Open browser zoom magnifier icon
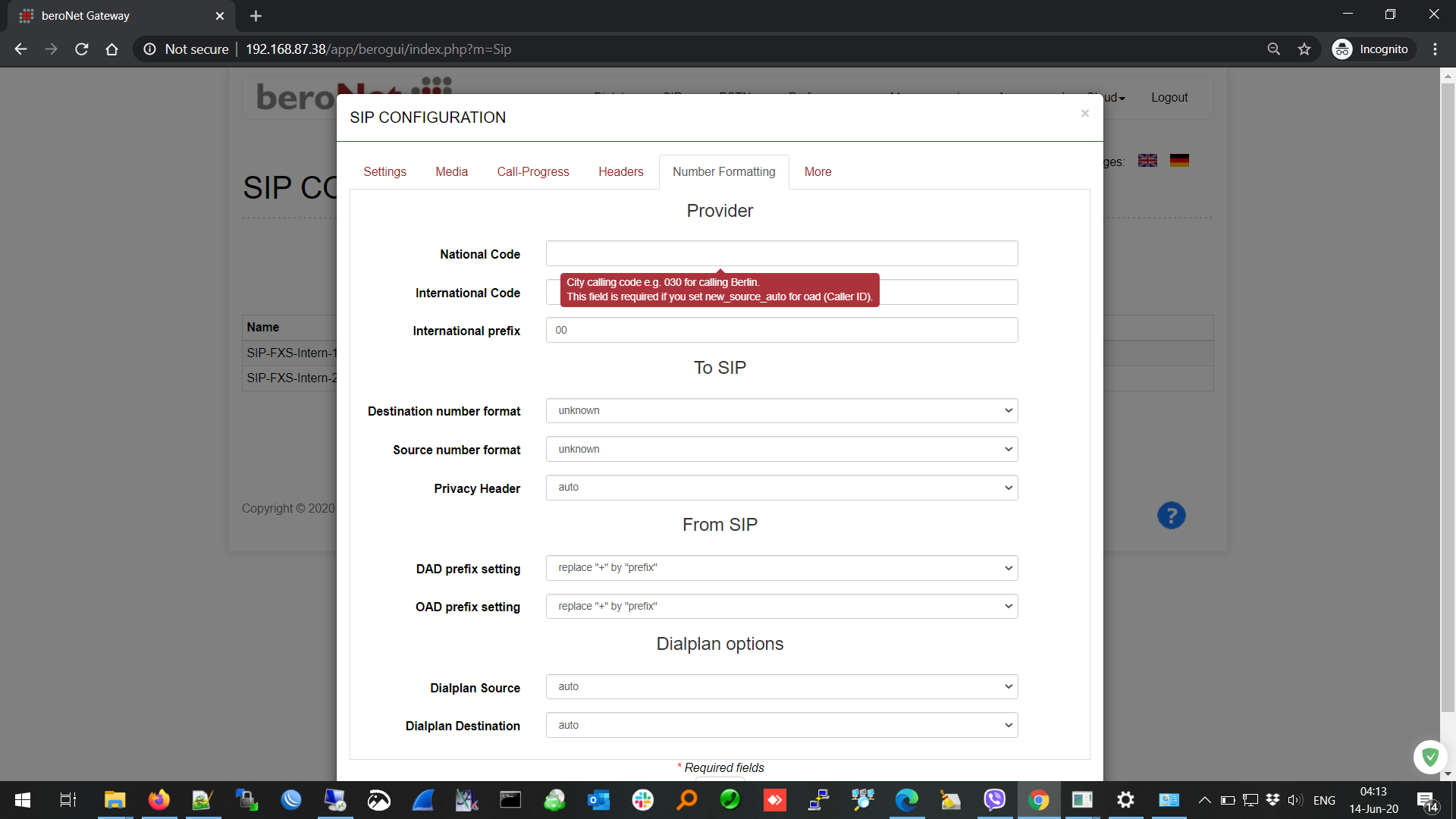This screenshot has height=819, width=1456. click(1273, 49)
